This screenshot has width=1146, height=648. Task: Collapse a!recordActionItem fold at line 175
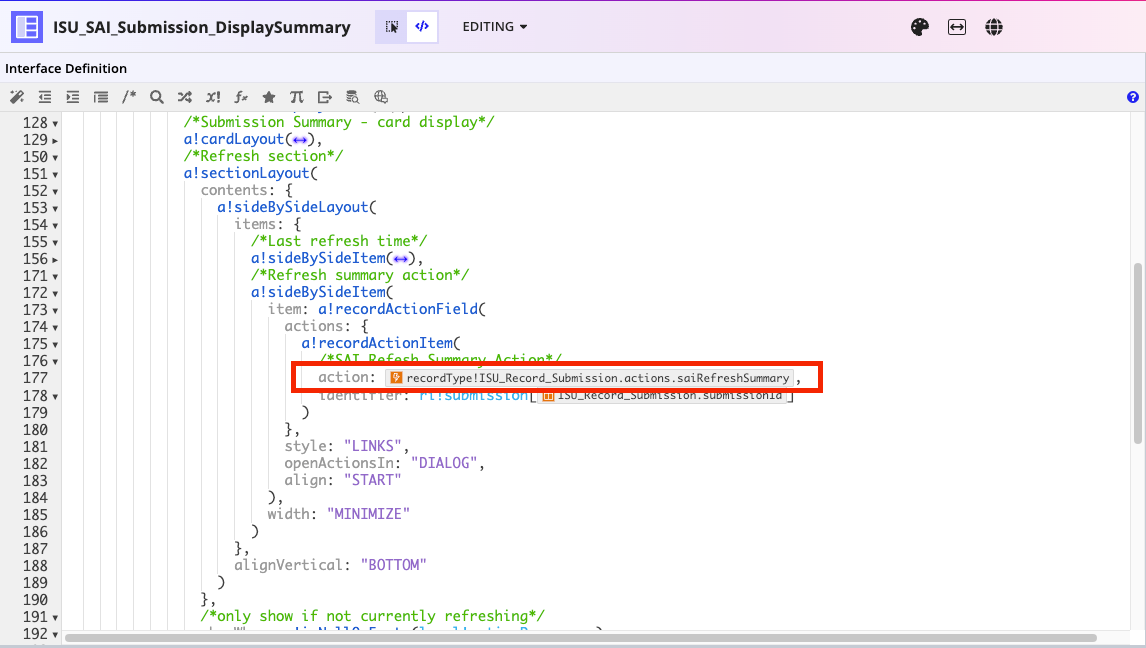[x=55, y=345]
